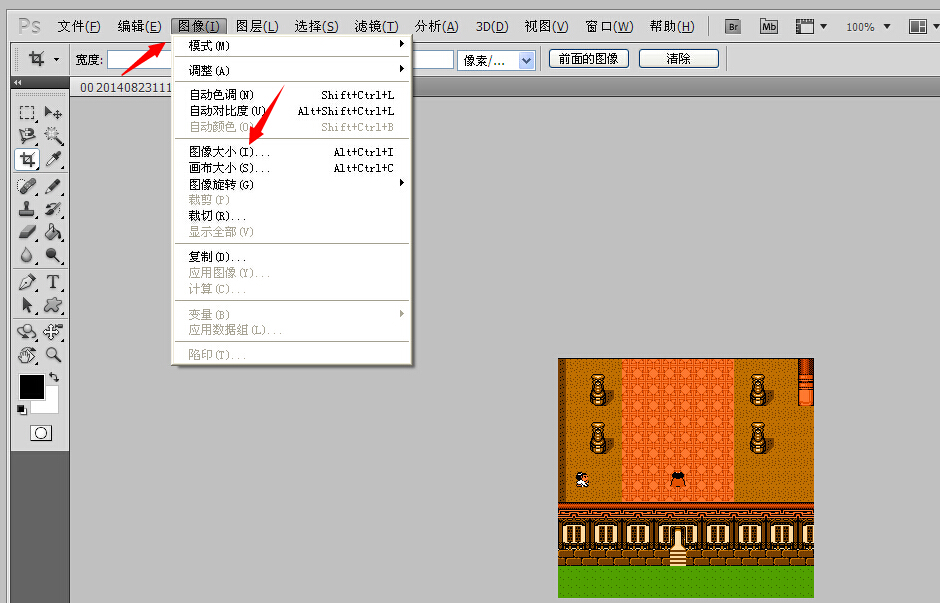The width and height of the screenshot is (940, 603).
Task: Select the Crop tool in toolbox
Action: point(27,159)
